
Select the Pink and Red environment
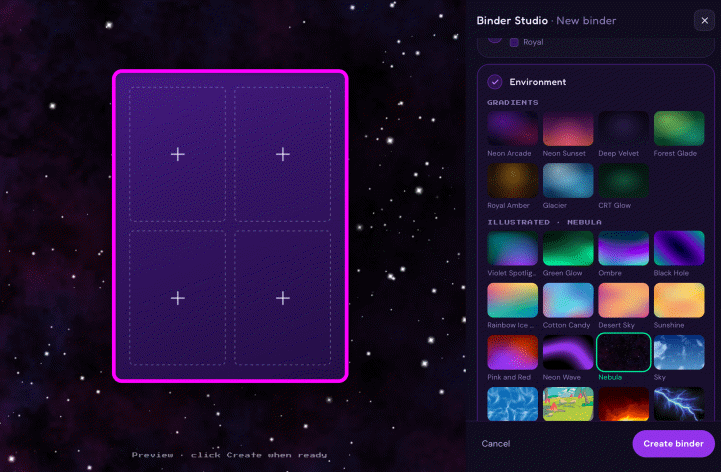[x=512, y=352]
